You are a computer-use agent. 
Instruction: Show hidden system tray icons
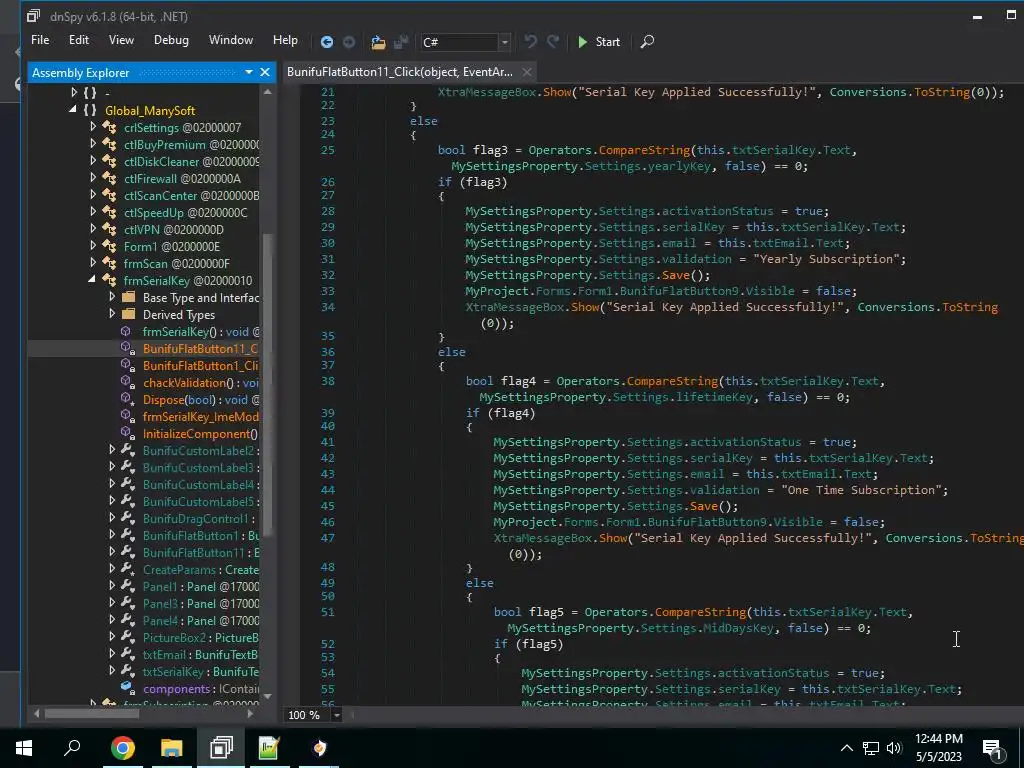(846, 748)
